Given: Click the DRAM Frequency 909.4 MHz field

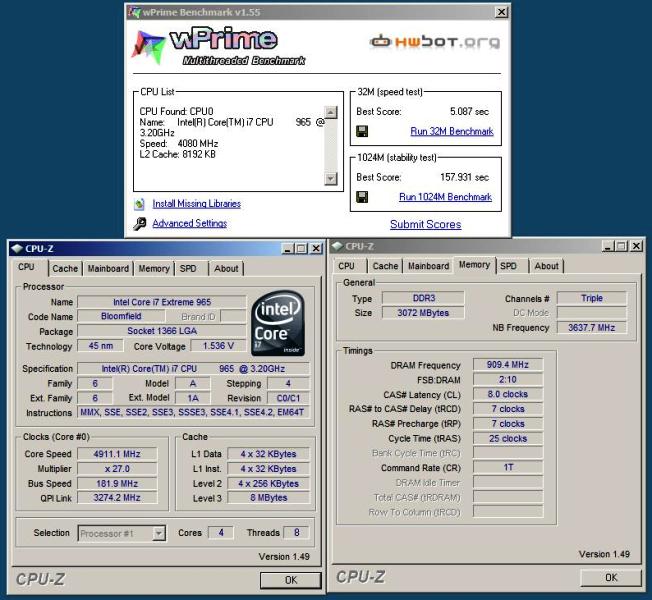Looking at the screenshot, I should pyautogui.click(x=508, y=365).
